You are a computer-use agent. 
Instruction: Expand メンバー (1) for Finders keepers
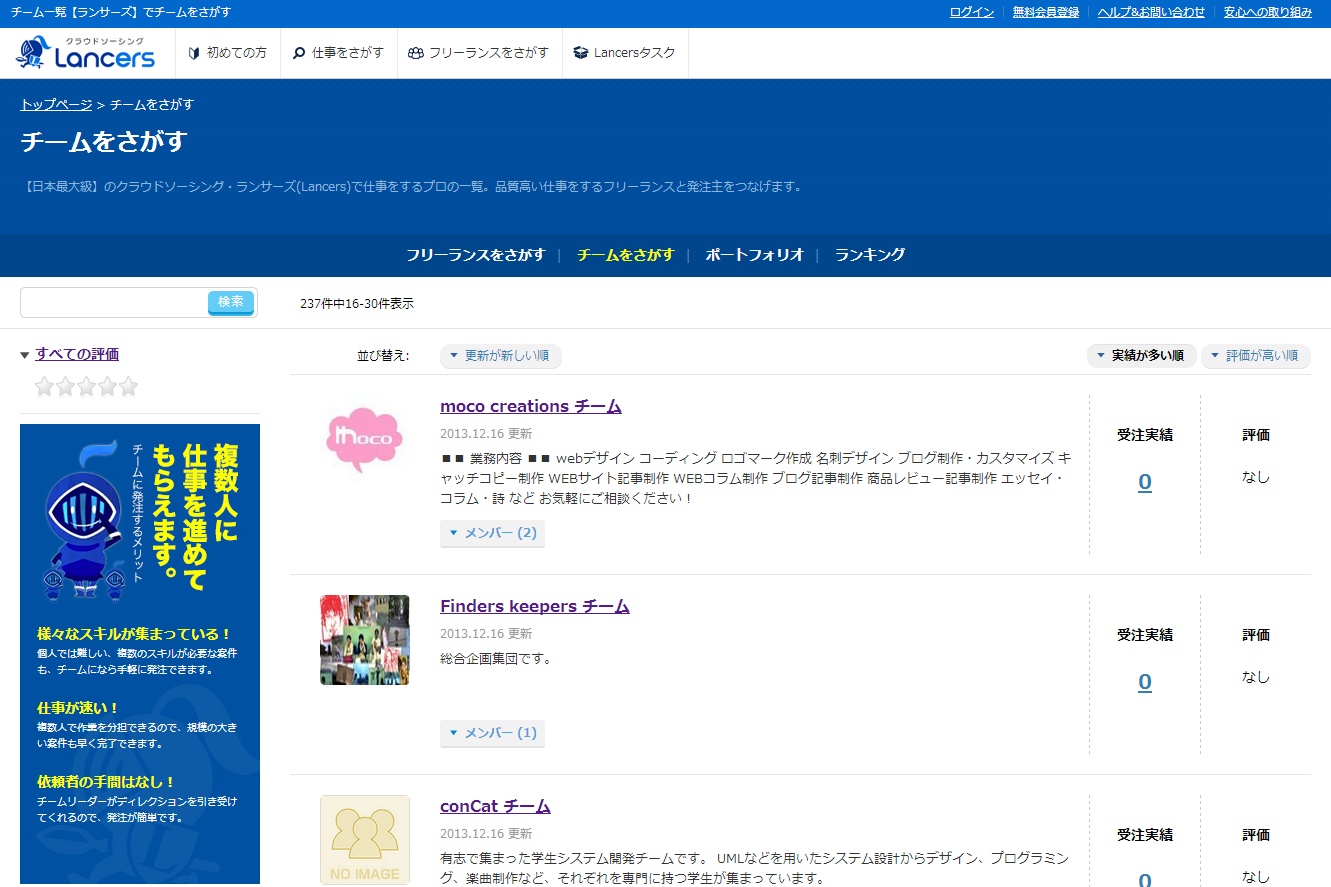pyautogui.click(x=492, y=733)
